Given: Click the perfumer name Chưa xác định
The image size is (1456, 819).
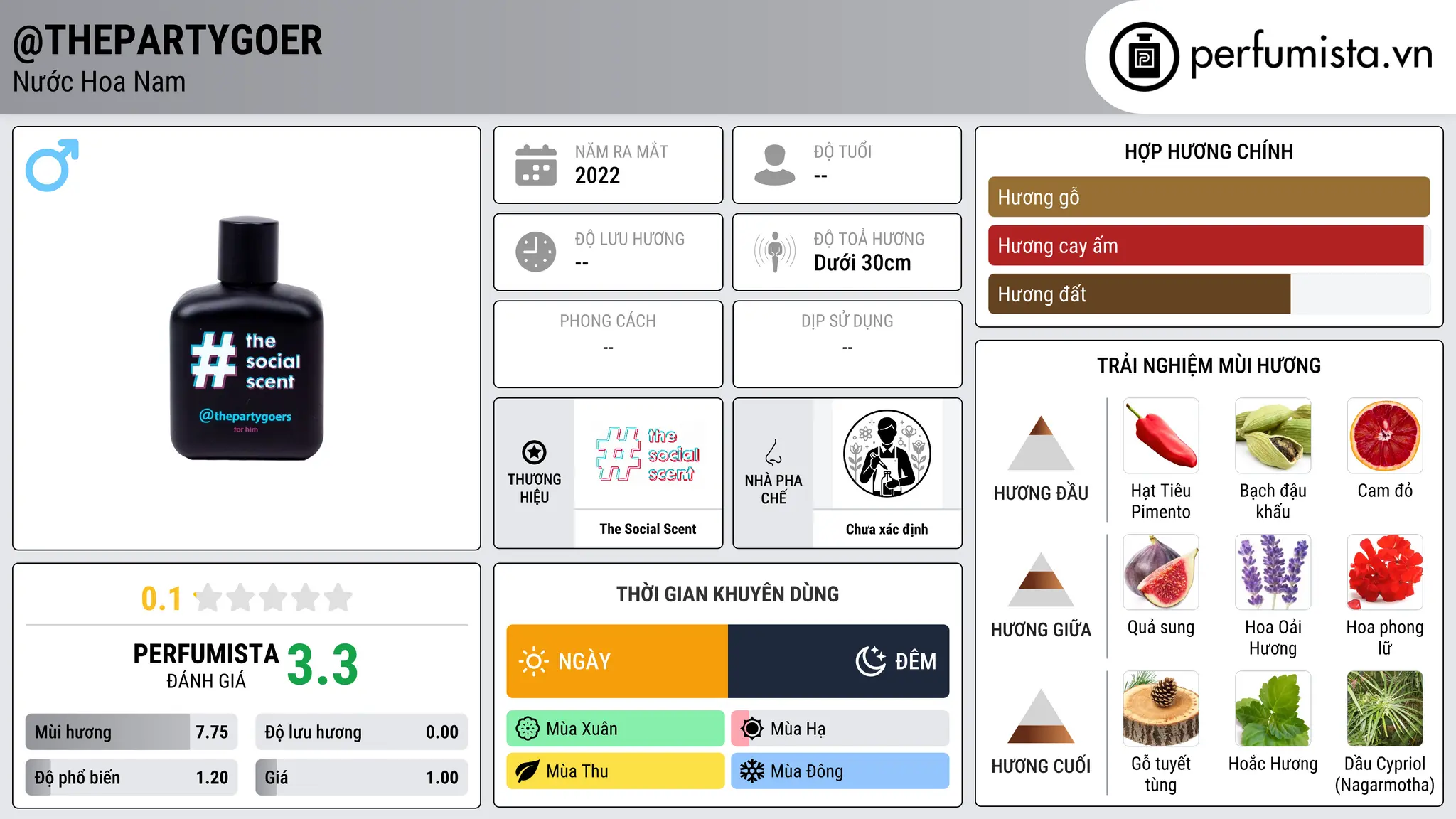Looking at the screenshot, I should 887,529.
